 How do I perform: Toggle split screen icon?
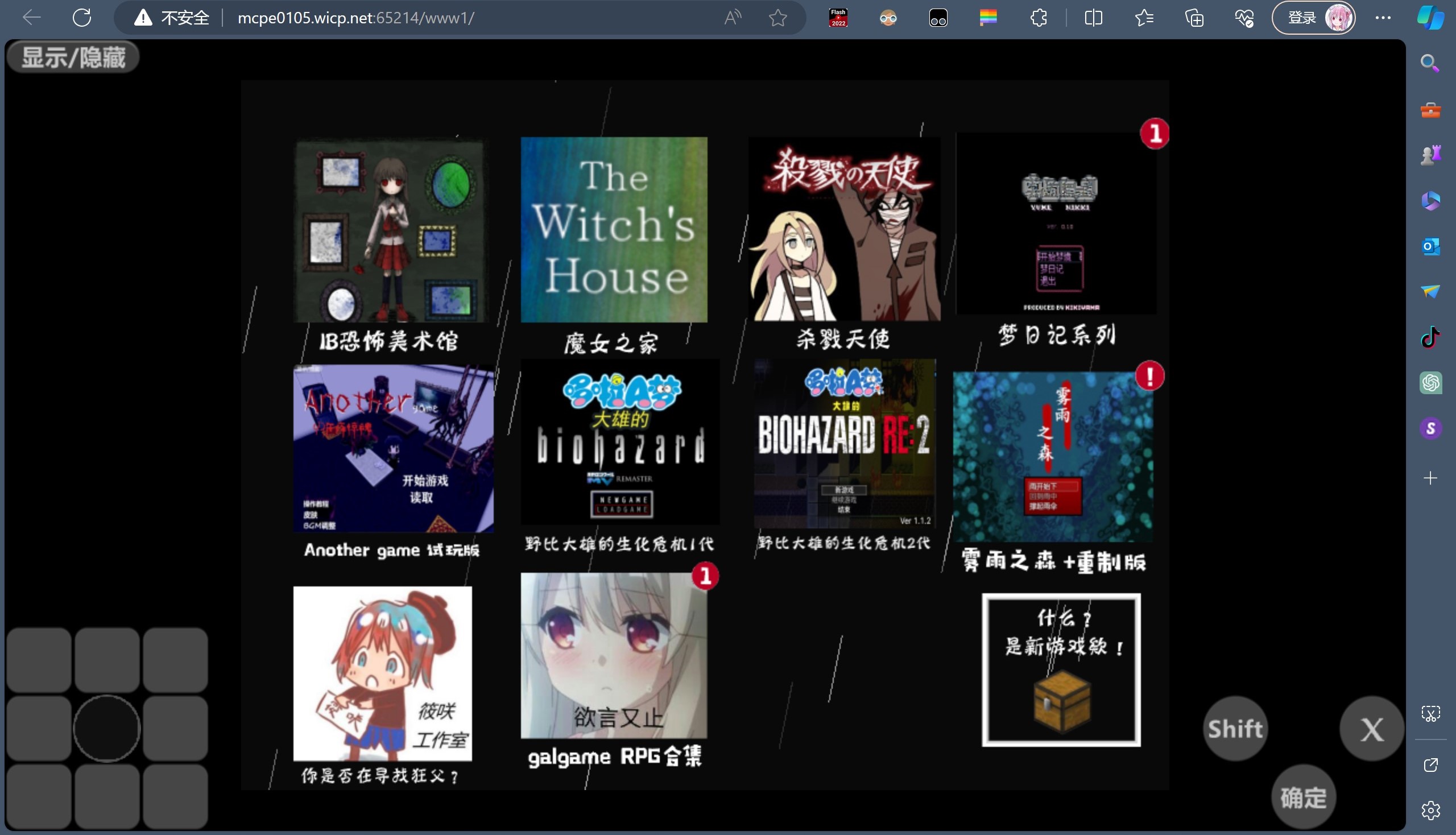(x=1094, y=18)
